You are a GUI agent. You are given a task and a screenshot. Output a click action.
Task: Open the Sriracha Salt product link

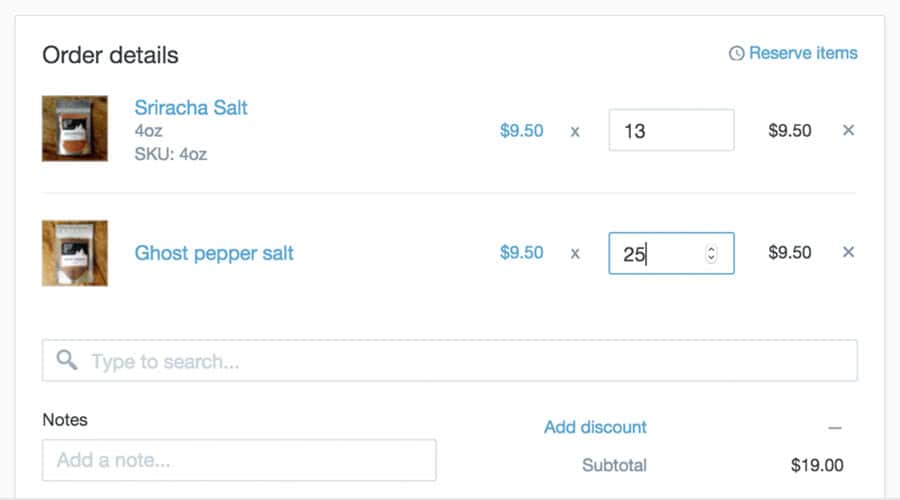[x=191, y=107]
